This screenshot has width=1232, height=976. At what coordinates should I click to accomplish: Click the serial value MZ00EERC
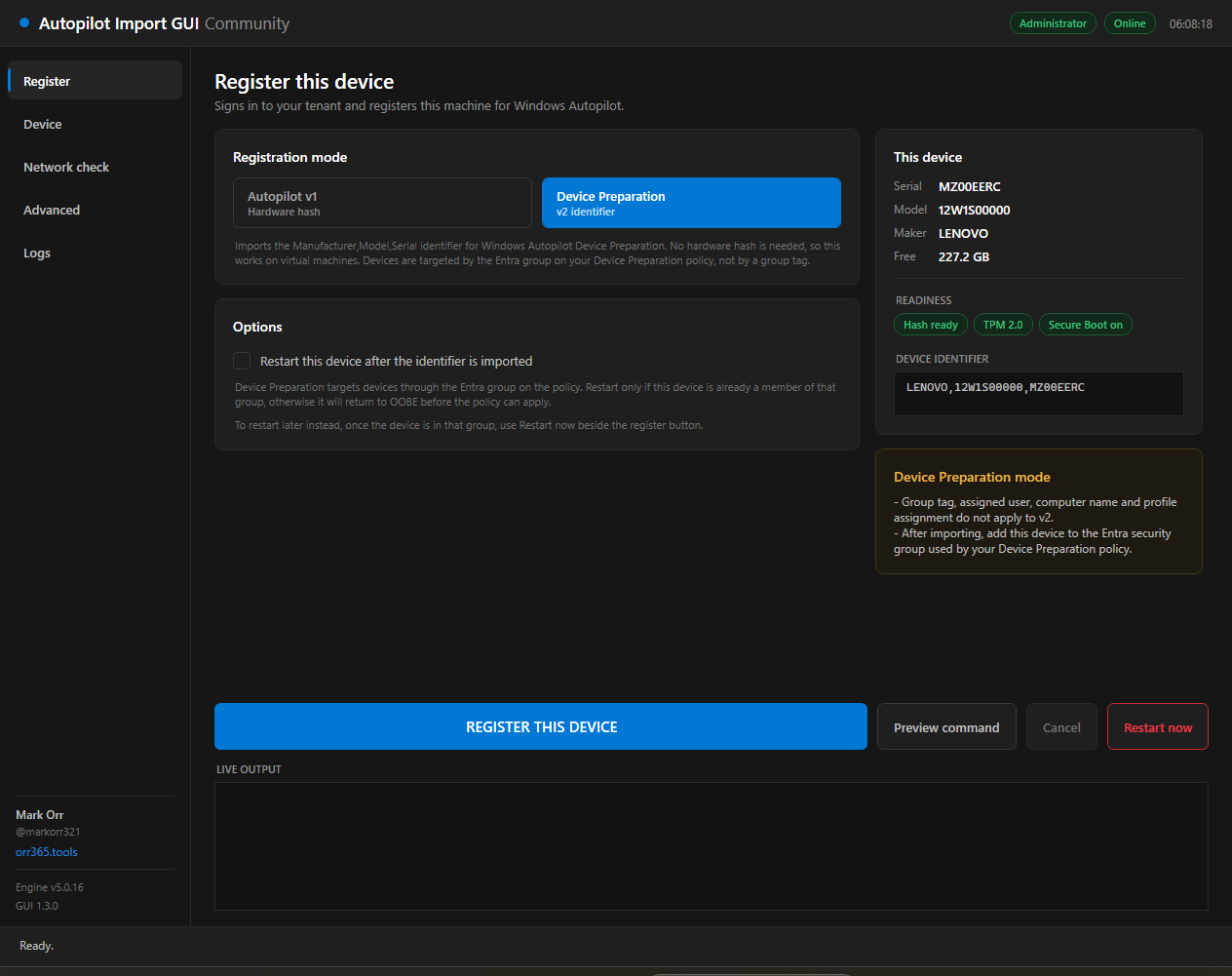970,186
